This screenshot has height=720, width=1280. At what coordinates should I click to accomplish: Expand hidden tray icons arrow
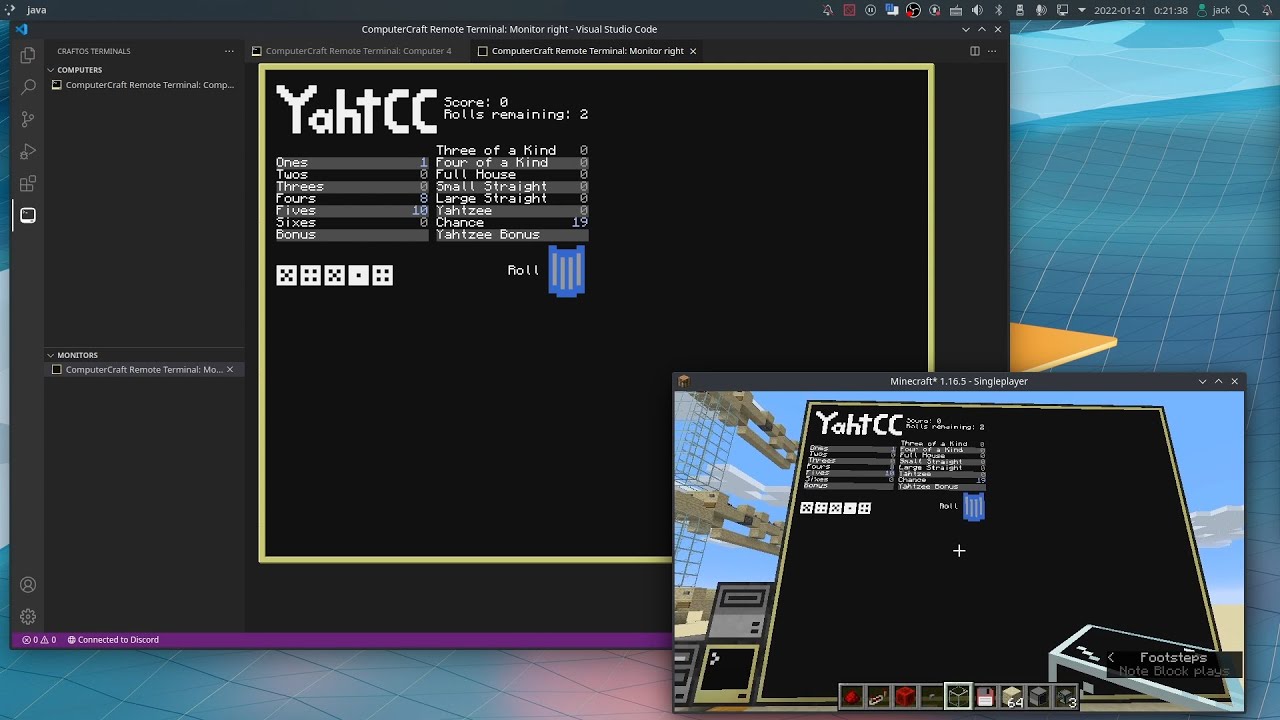1081,10
